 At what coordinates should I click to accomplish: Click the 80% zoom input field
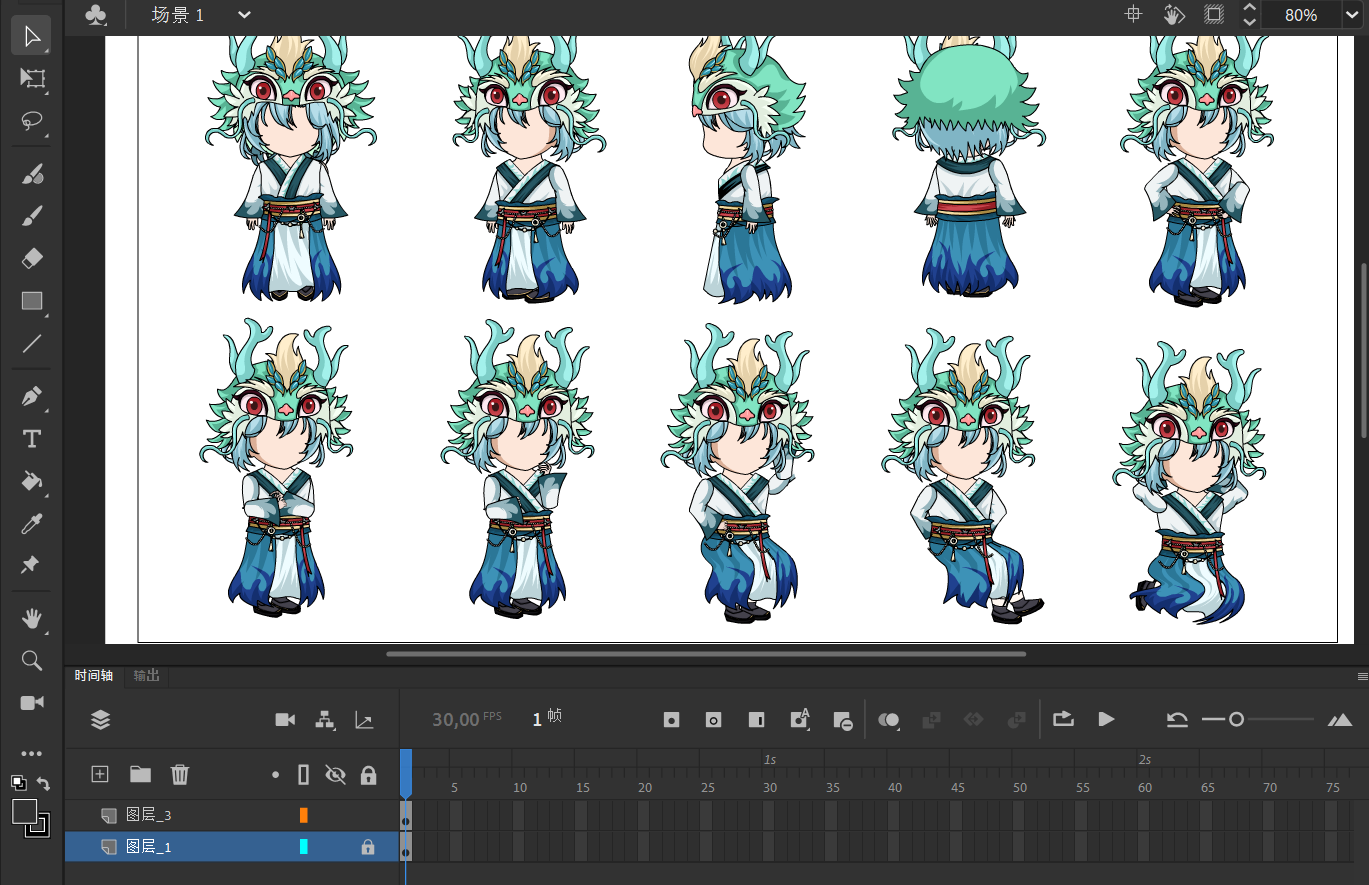click(1300, 15)
